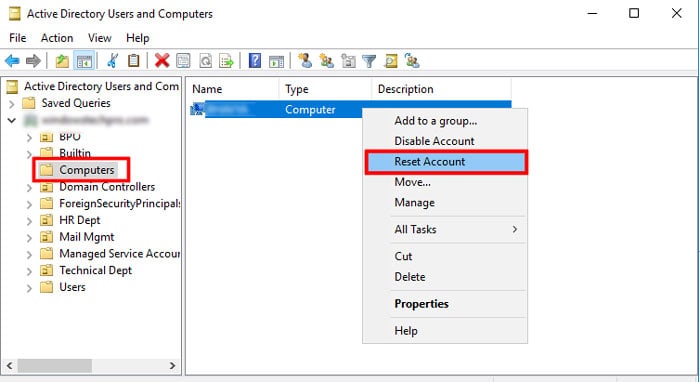Viewport: 700px width, 382px height.
Task: Open Properties toolbar icon
Action: pyautogui.click(x=183, y=60)
